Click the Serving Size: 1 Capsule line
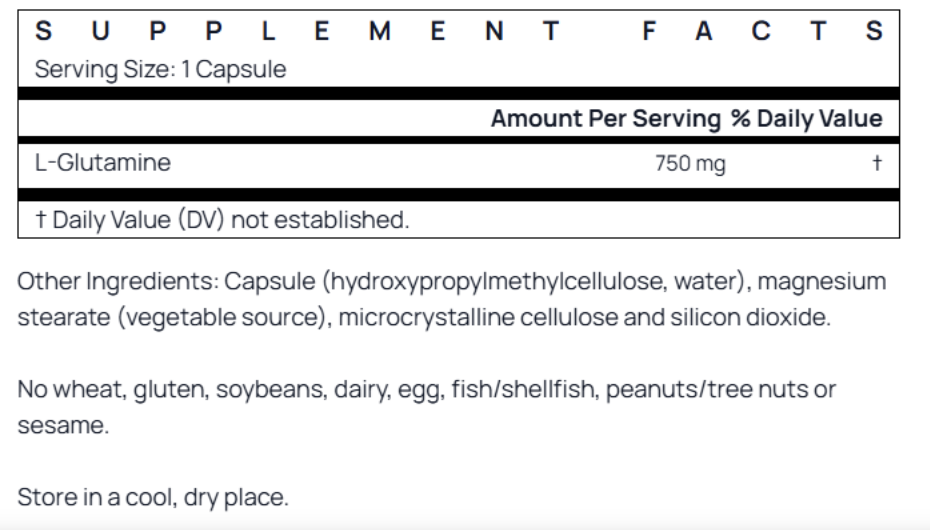Viewport: 930px width, 530px height. (160, 70)
